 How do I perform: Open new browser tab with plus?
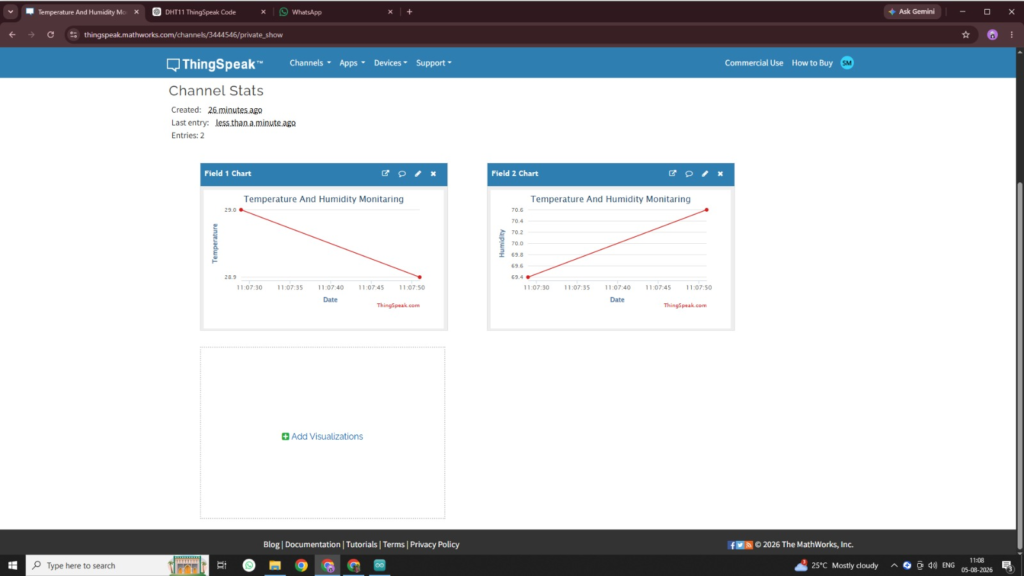tap(409, 12)
